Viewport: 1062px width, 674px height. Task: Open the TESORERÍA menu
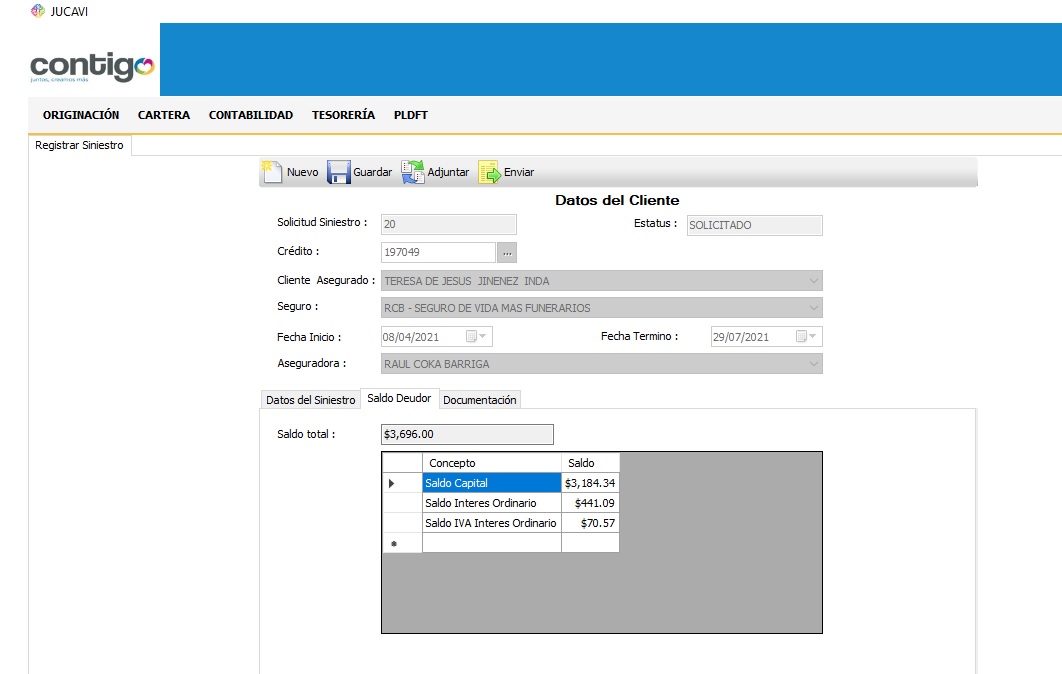click(x=343, y=115)
